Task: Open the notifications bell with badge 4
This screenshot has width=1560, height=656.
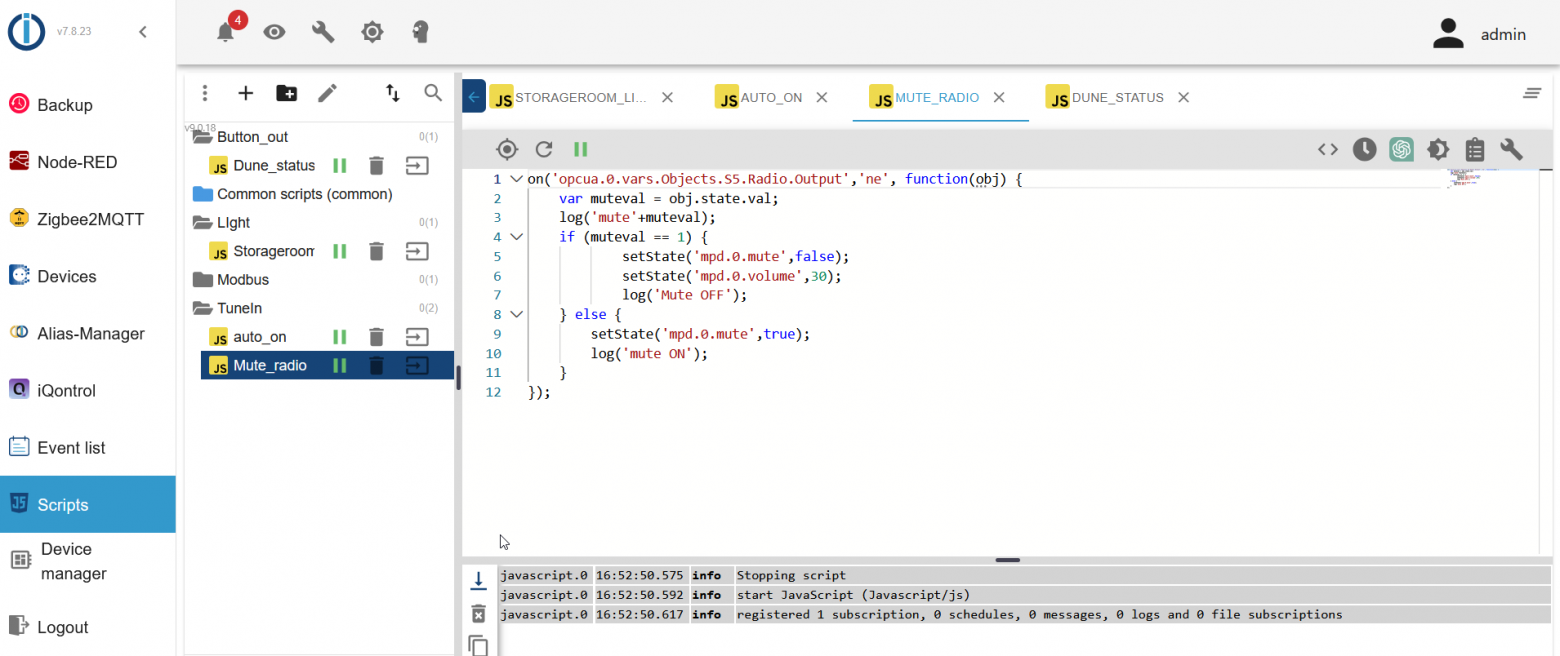Action: click(x=227, y=31)
